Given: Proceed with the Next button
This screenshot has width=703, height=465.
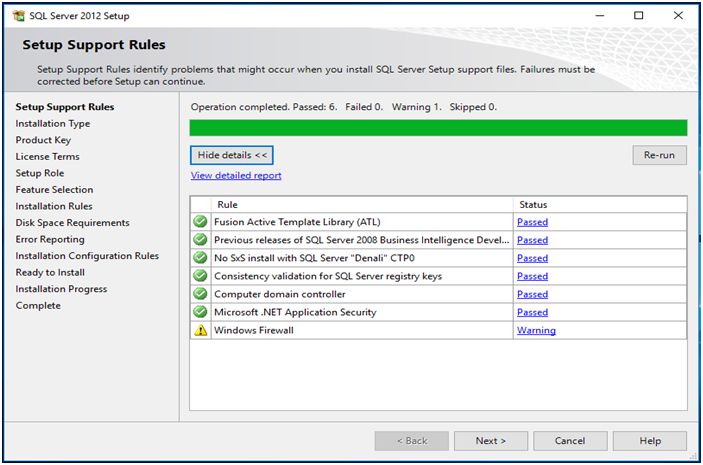Looking at the screenshot, I should (491, 441).
